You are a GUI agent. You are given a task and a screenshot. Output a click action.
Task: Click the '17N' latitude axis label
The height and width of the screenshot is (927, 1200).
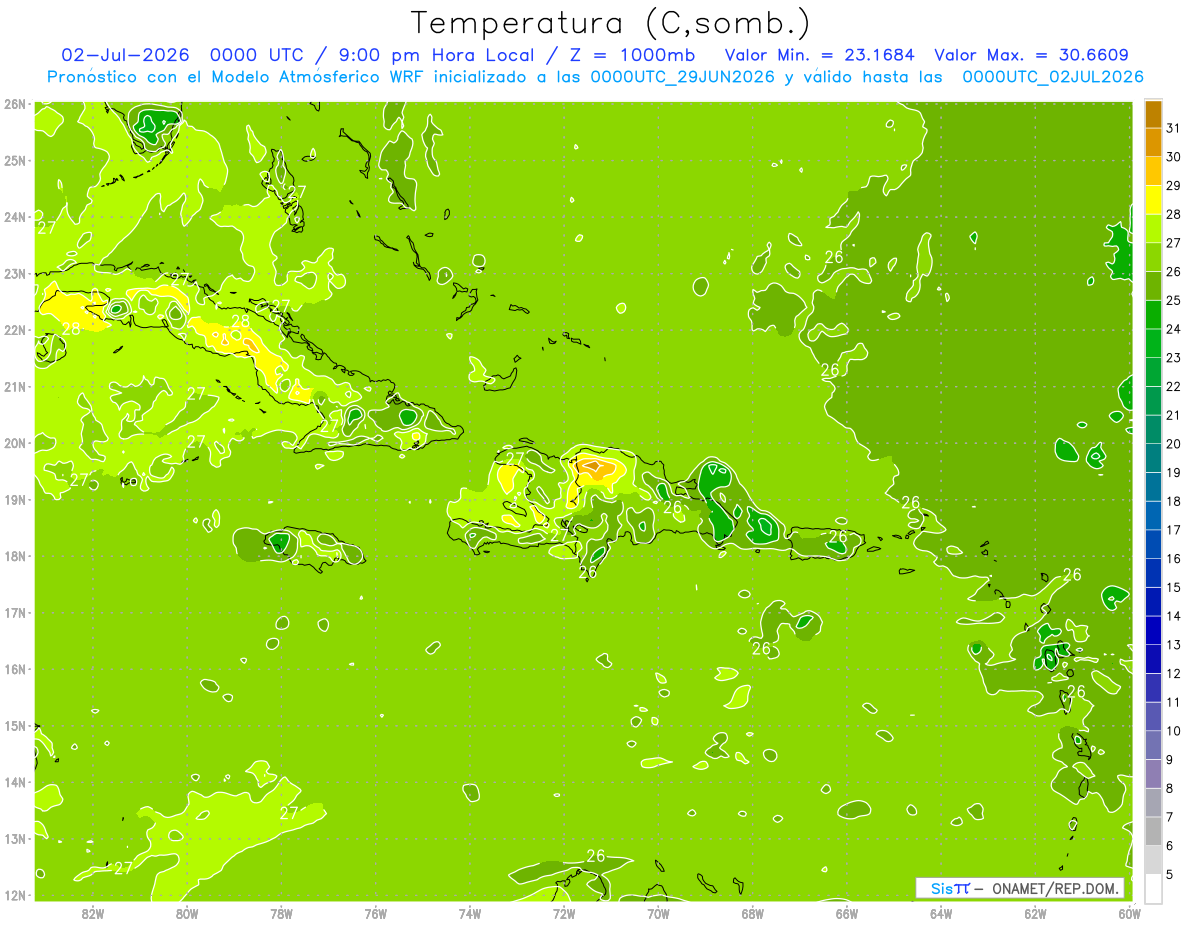pyautogui.click(x=14, y=612)
